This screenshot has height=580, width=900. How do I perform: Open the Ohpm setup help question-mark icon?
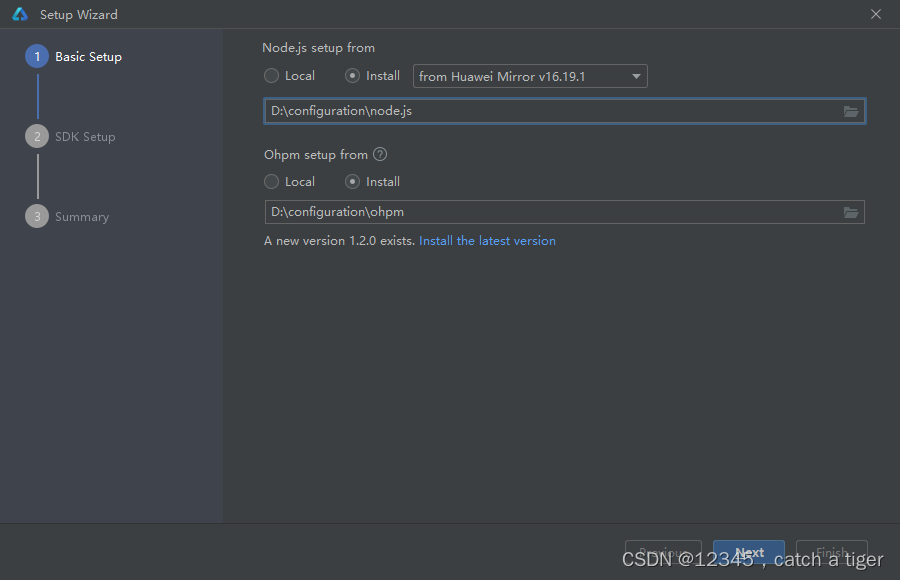pos(380,154)
